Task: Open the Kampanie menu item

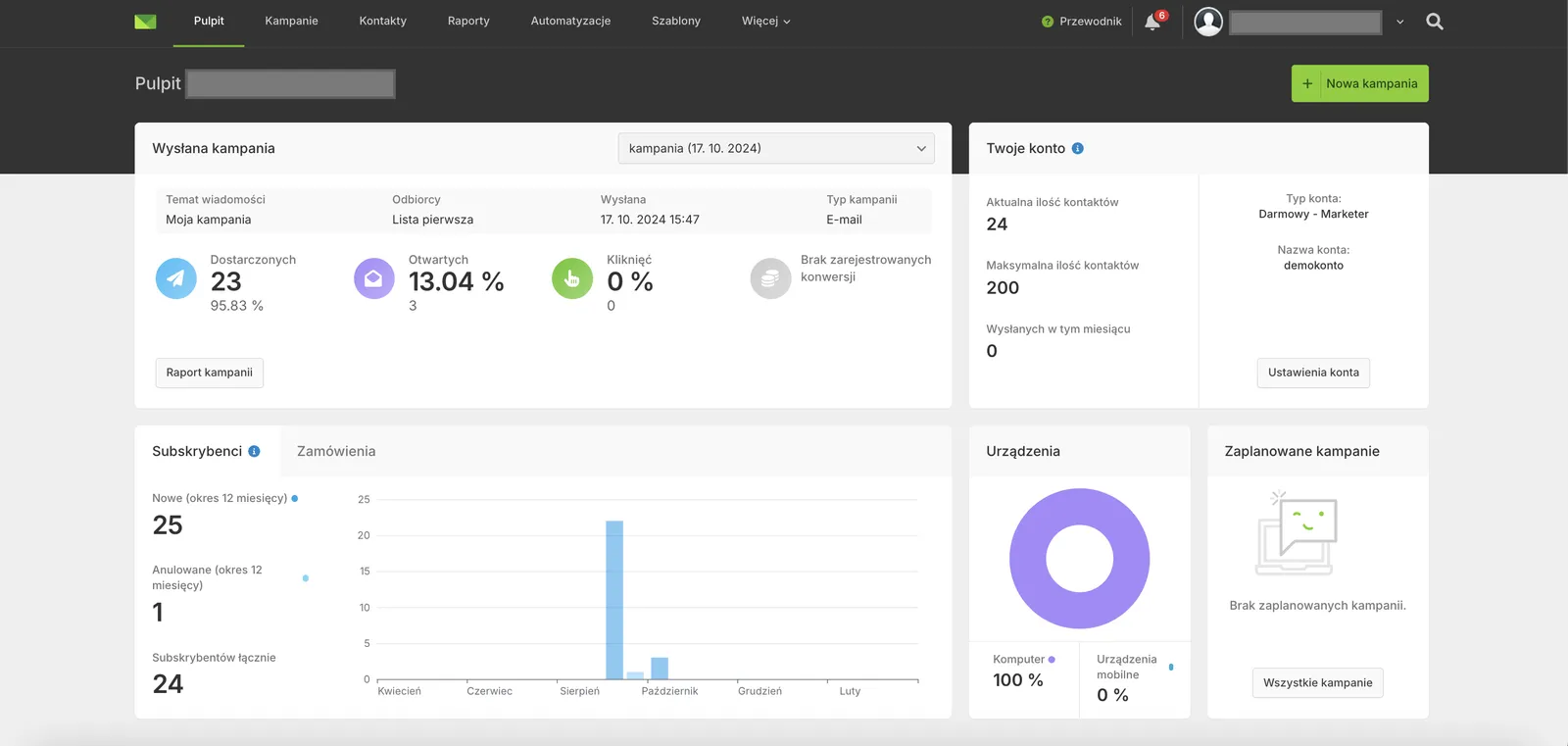Action: pyautogui.click(x=291, y=22)
